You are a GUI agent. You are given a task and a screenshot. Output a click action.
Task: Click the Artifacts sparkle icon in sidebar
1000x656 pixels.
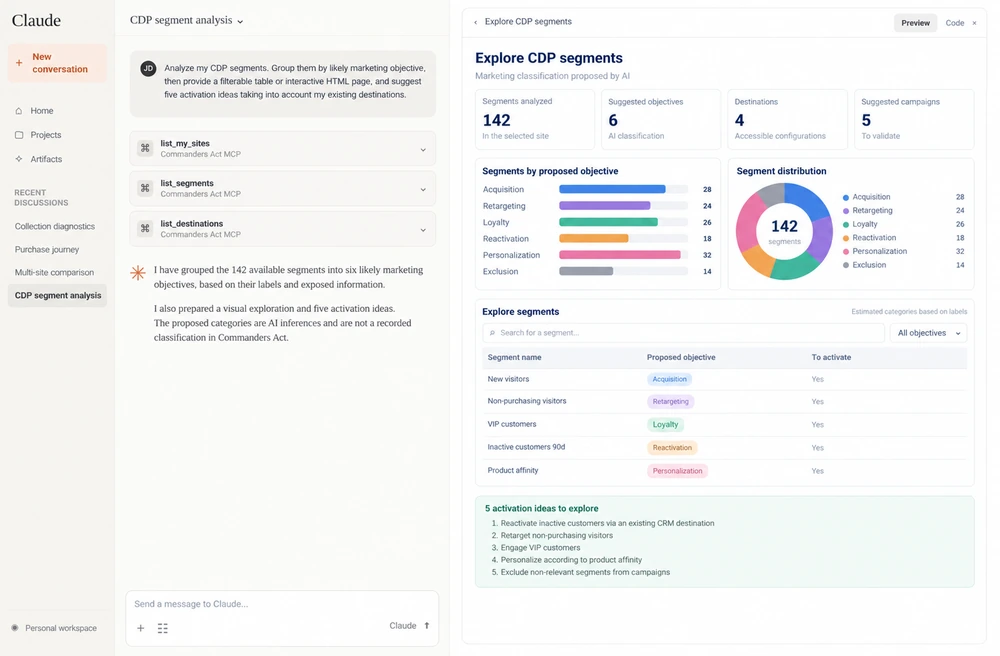(18, 159)
